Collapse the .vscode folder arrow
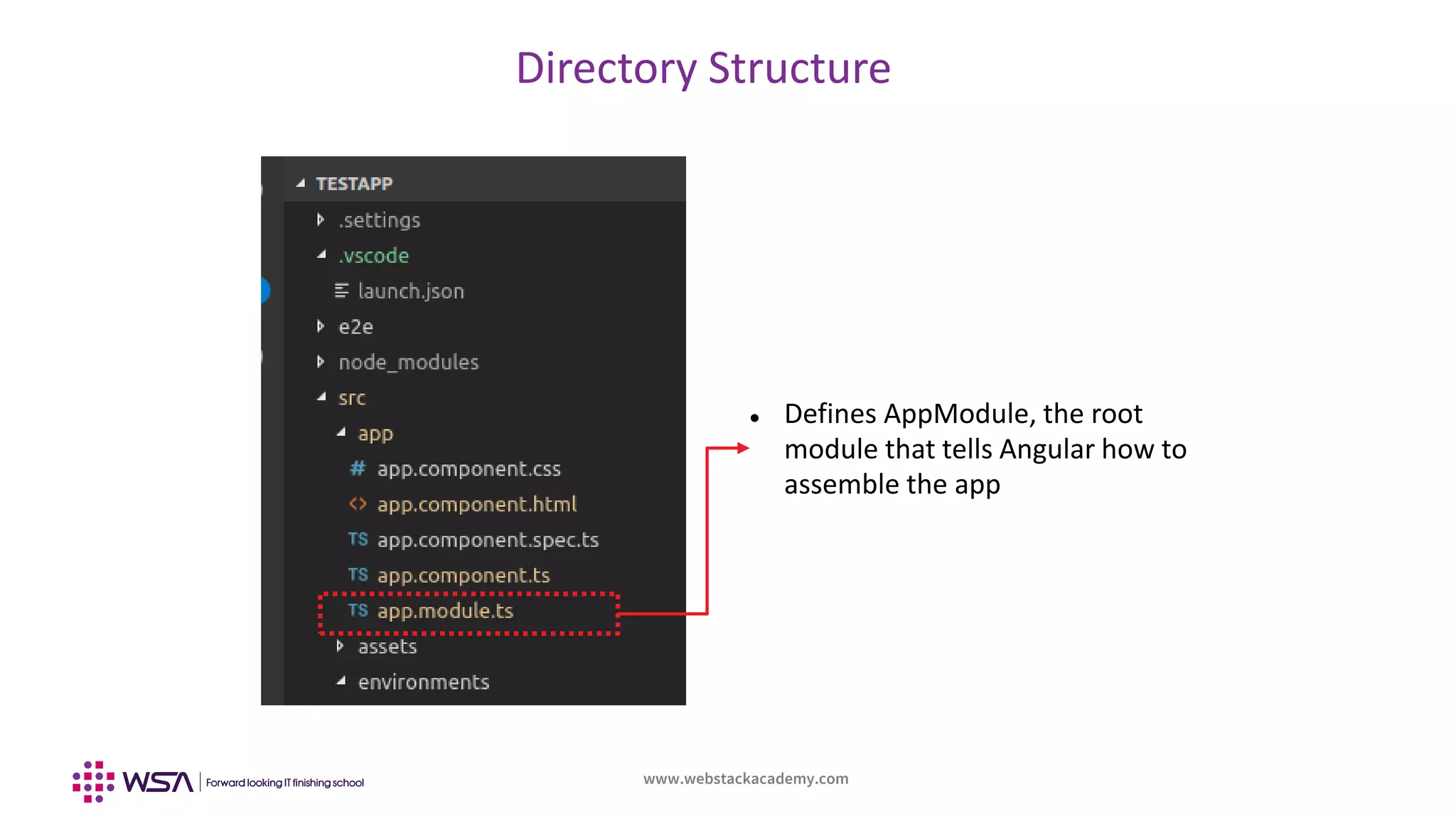This screenshot has height=819, width=1456. point(321,255)
